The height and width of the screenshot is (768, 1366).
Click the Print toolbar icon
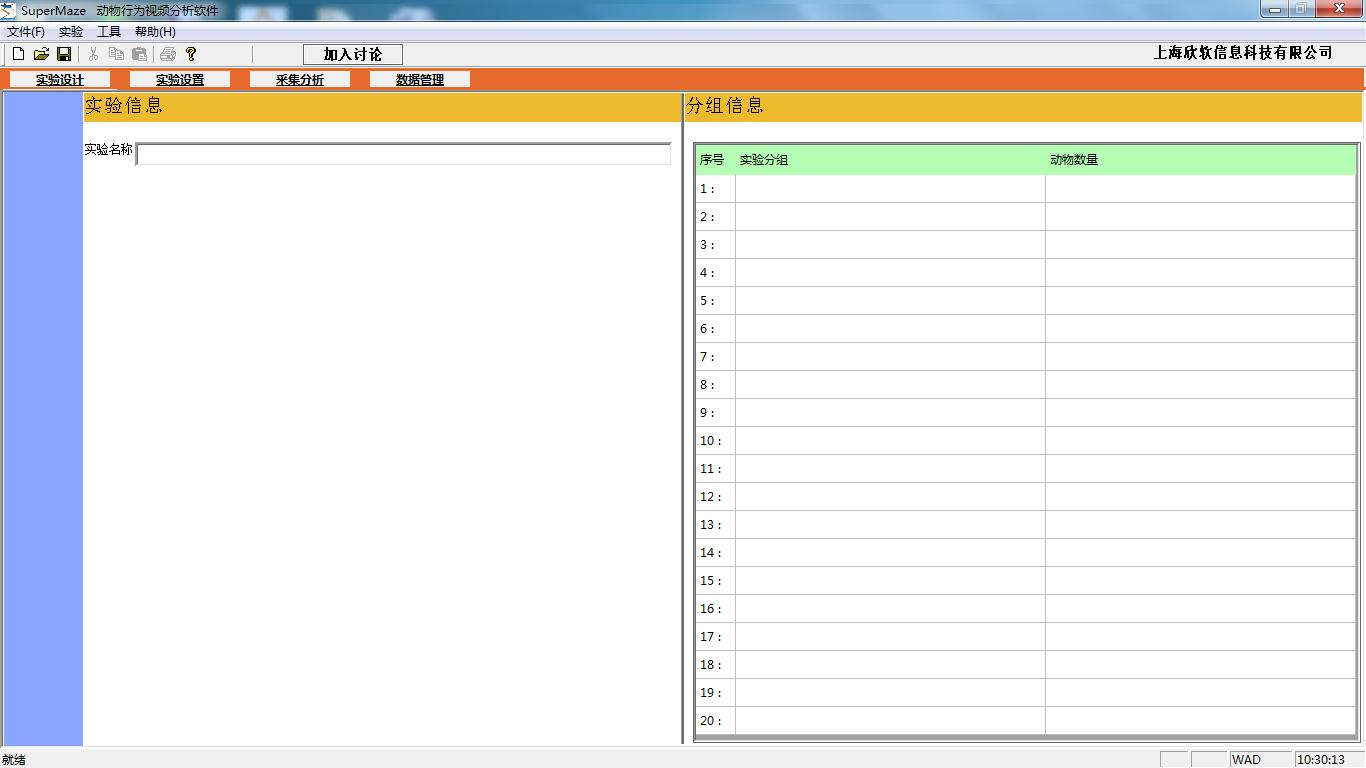[x=168, y=54]
